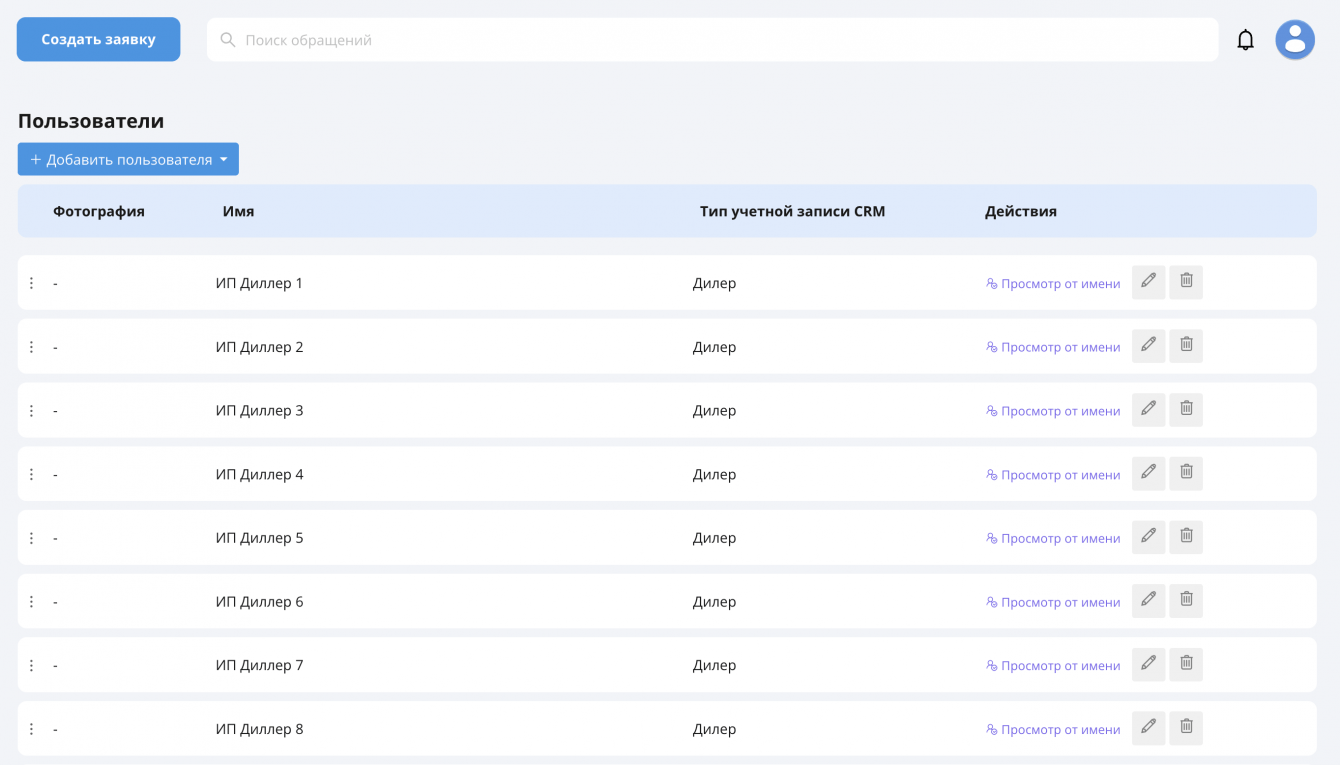Click the Создать заявку button
The width and height of the screenshot is (1340, 765).
tap(98, 39)
